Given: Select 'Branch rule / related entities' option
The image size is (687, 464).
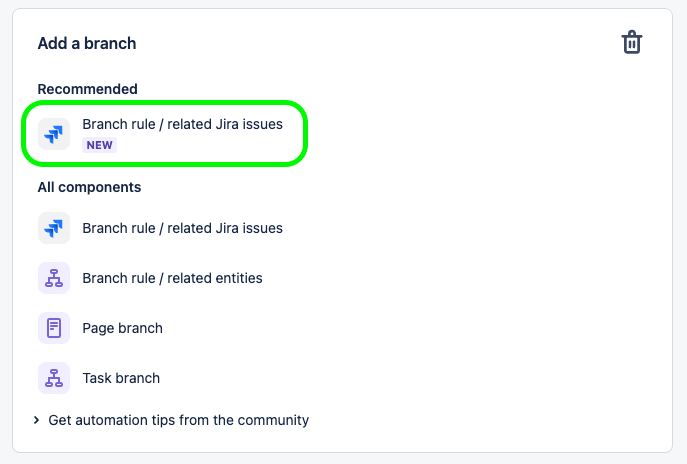Looking at the screenshot, I should coord(172,278).
